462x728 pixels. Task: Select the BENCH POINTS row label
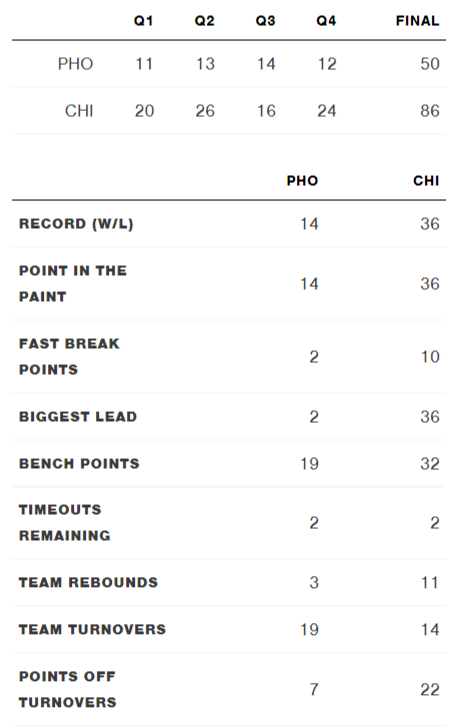coord(79,463)
